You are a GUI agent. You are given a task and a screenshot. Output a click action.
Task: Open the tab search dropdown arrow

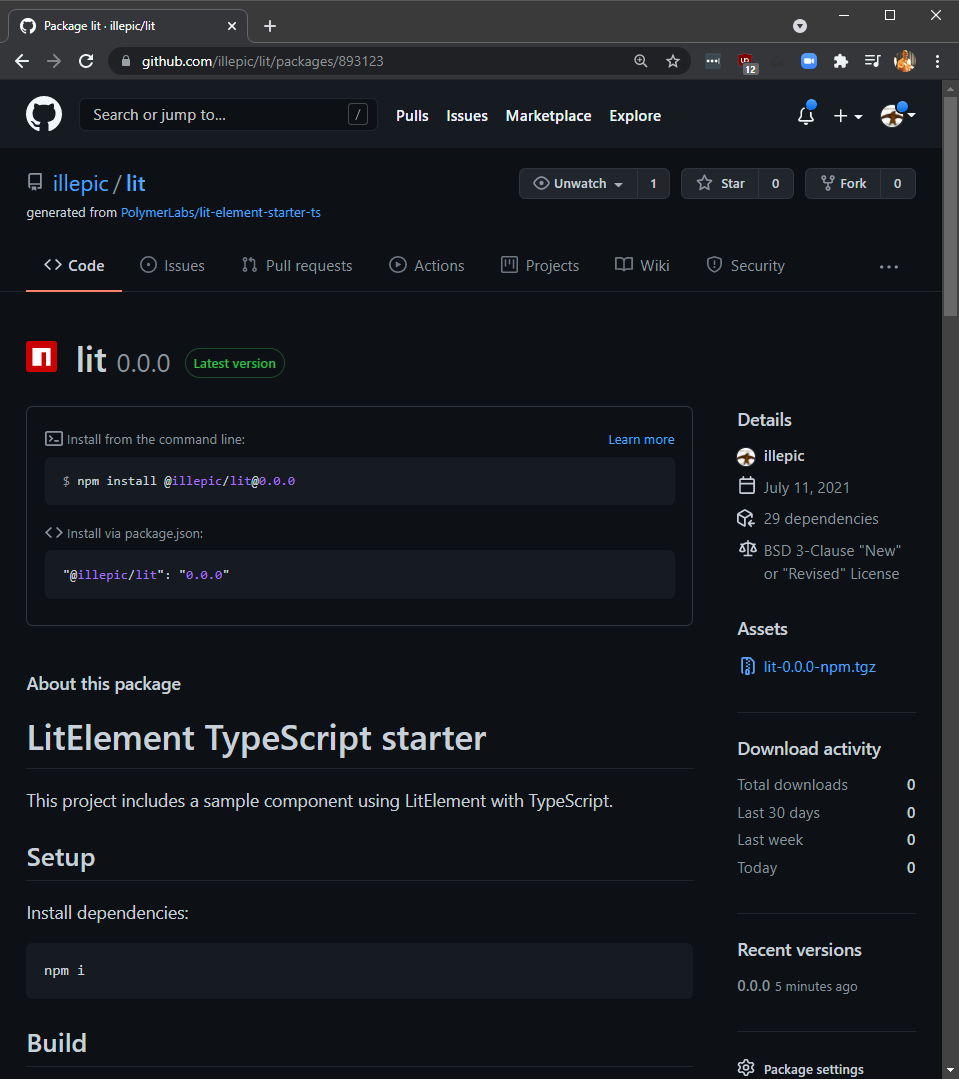click(x=799, y=26)
